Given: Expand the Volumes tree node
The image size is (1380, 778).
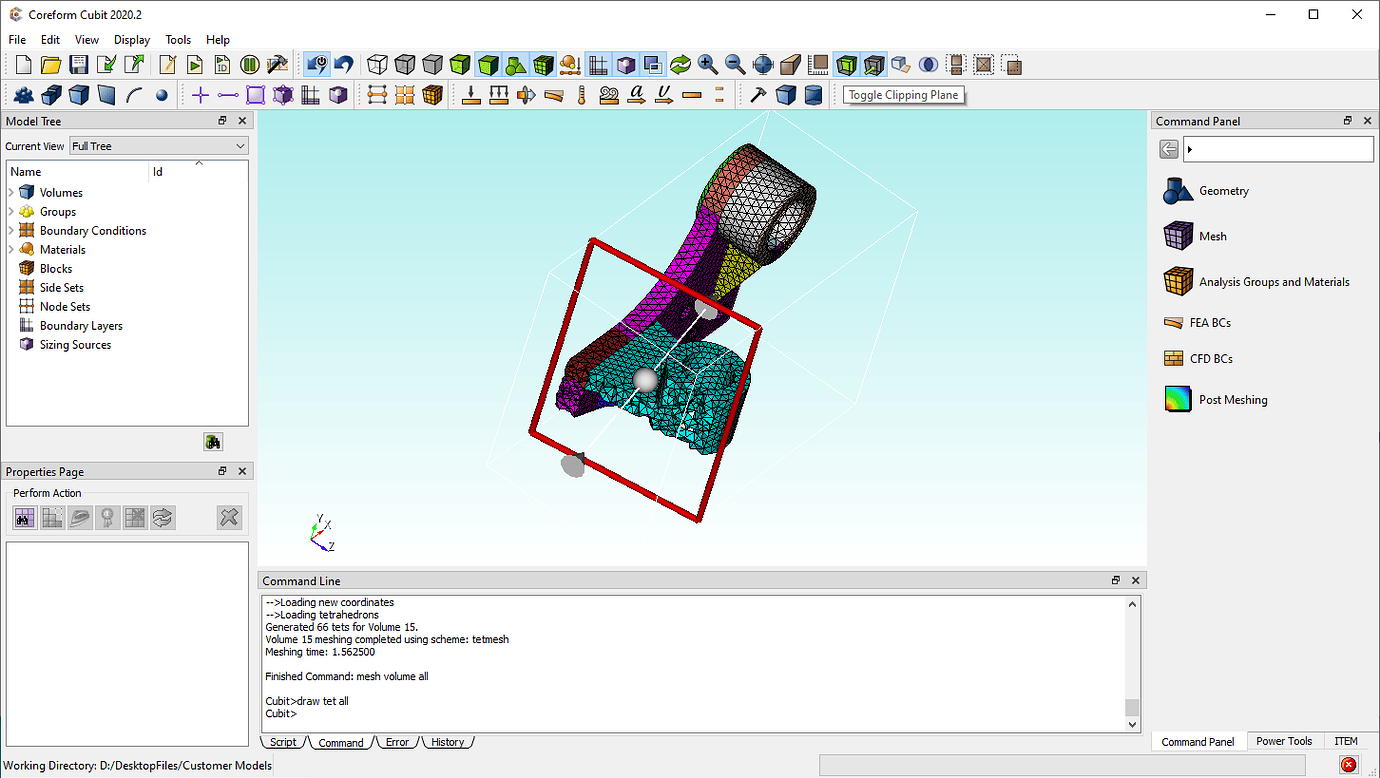Looking at the screenshot, I should coord(11,192).
